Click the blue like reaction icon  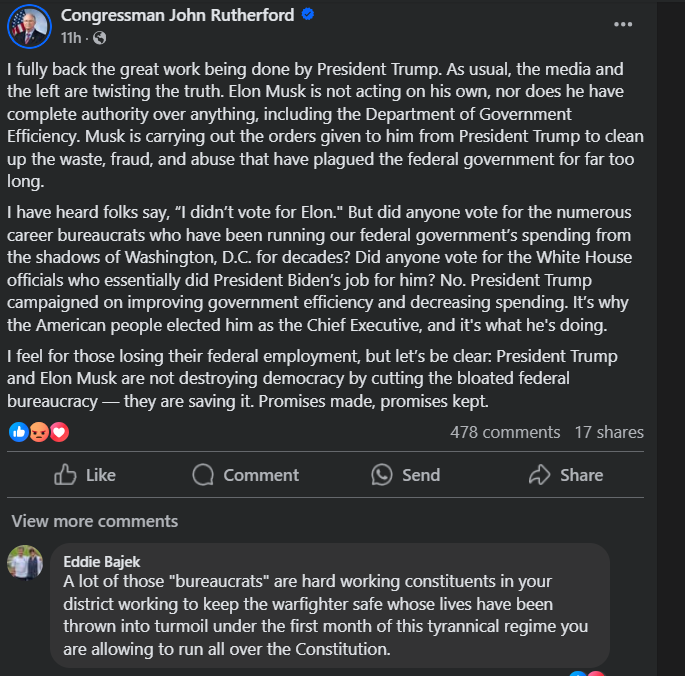(18, 432)
